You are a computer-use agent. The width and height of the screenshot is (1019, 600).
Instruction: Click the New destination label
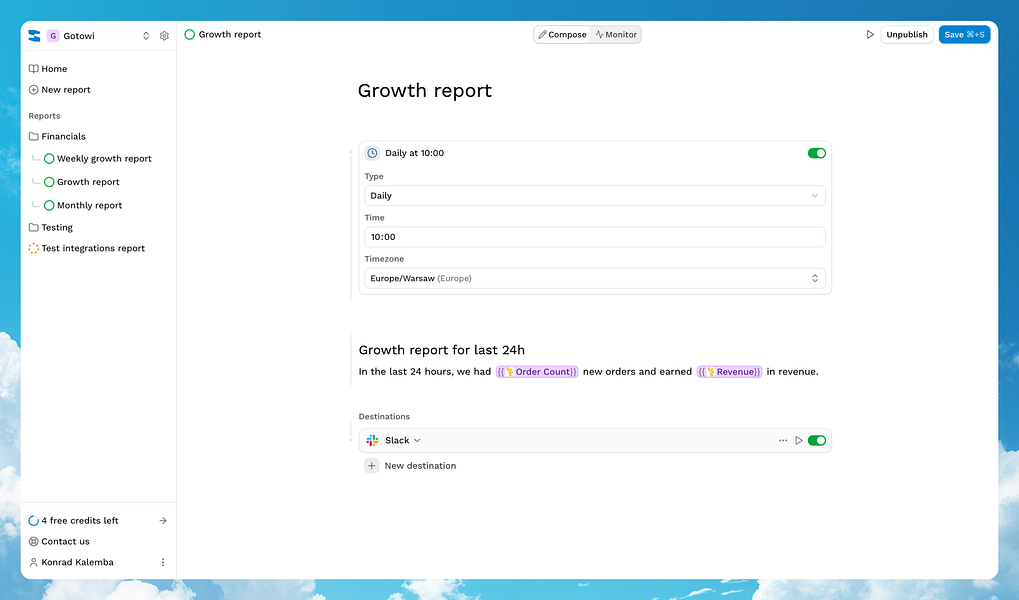coord(420,466)
